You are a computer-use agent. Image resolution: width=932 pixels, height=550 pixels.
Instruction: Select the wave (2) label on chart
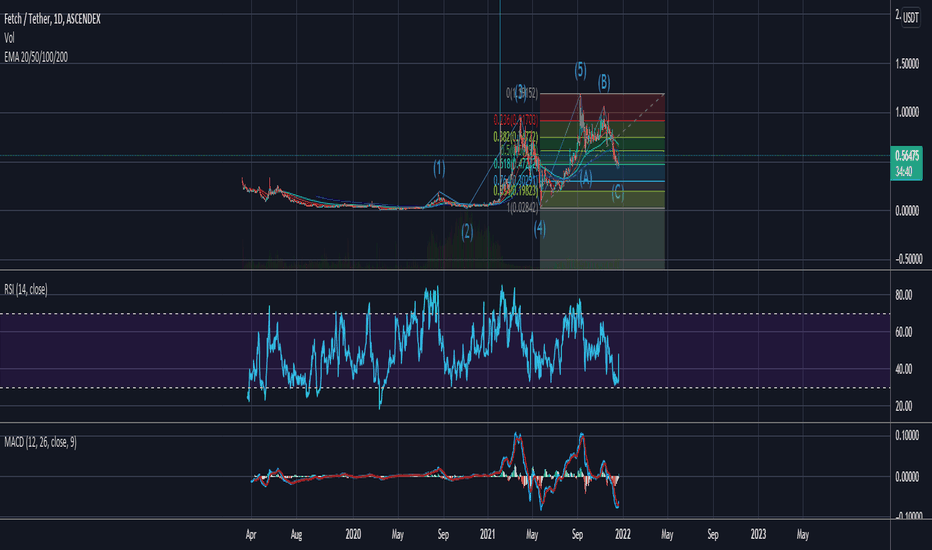(467, 231)
